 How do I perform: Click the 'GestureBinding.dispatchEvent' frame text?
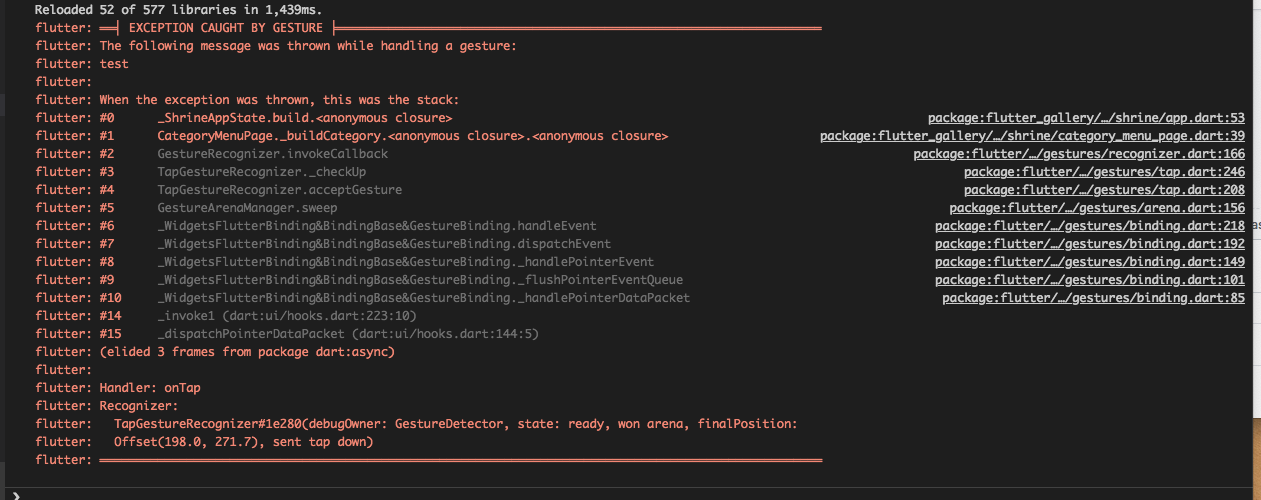384,244
